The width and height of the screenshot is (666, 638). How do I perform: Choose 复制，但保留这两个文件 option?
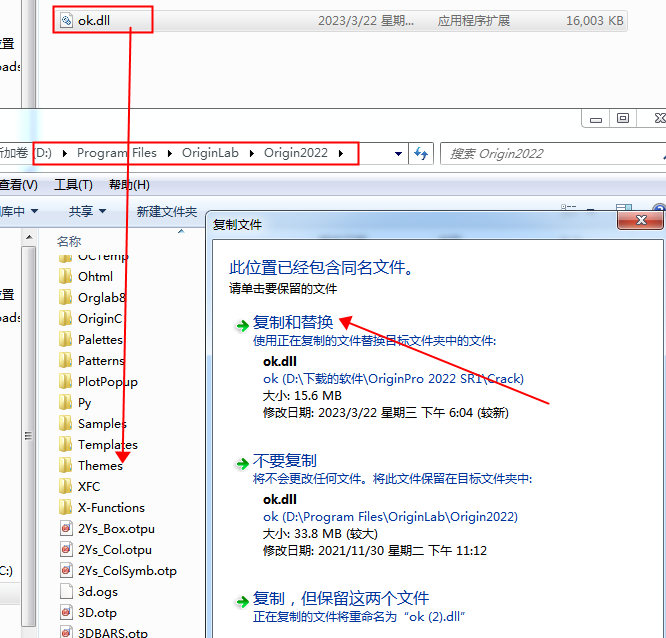click(341, 599)
